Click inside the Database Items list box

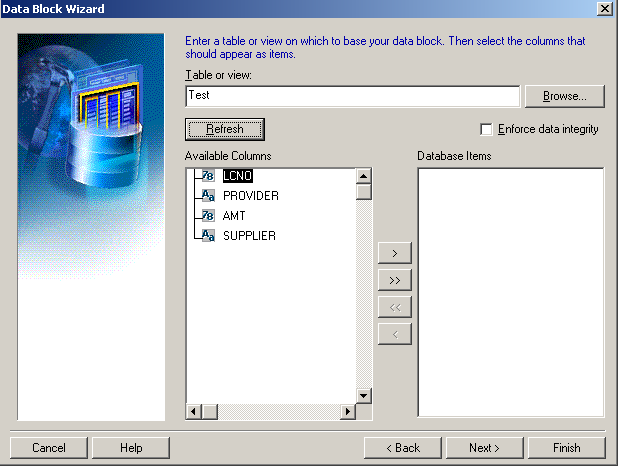tap(511, 292)
